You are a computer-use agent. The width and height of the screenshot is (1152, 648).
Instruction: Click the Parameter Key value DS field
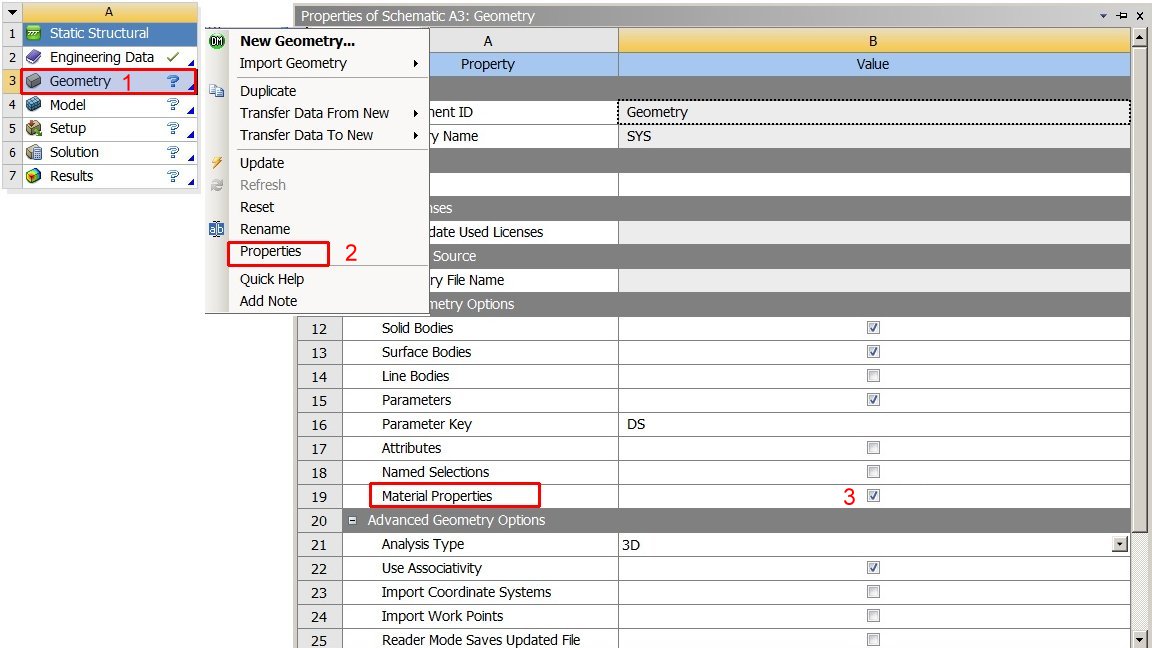coord(874,424)
